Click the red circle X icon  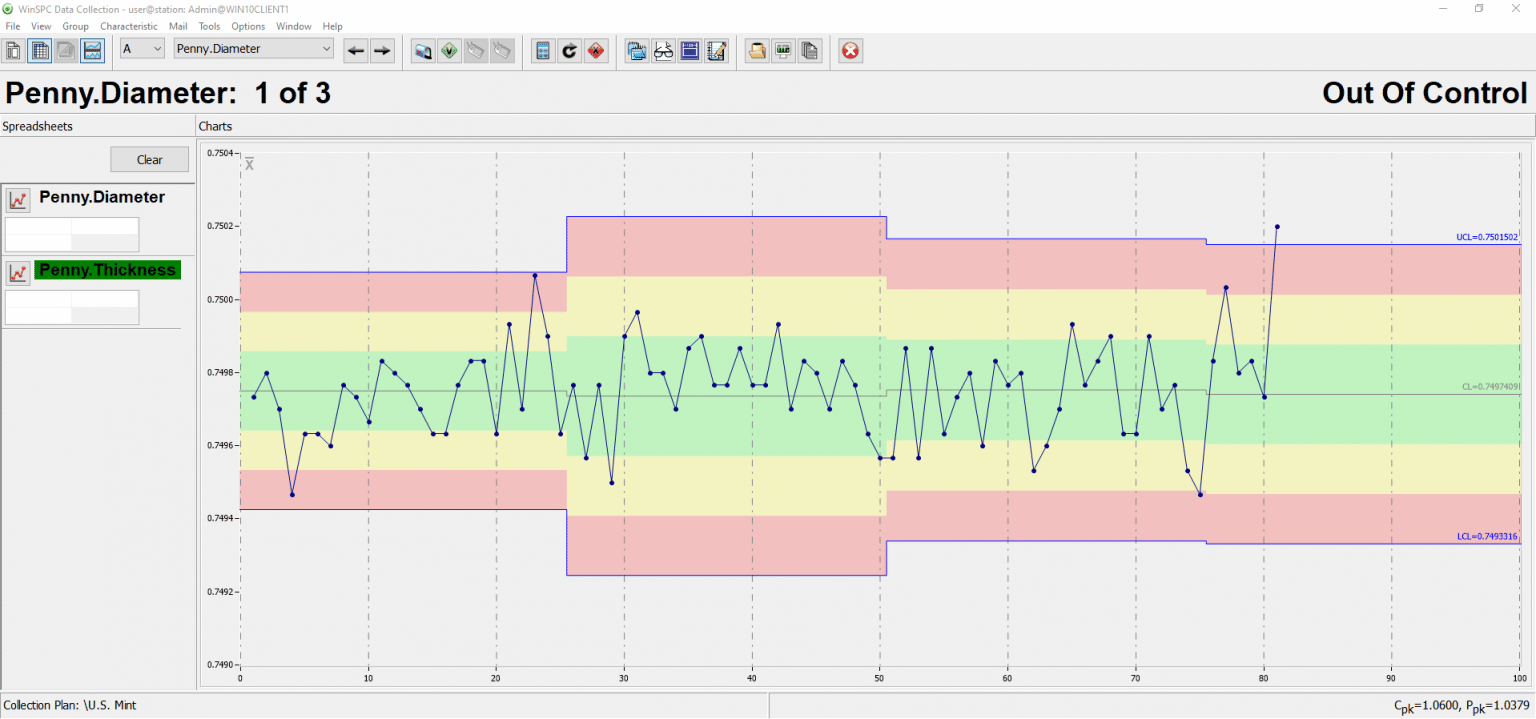(x=850, y=50)
